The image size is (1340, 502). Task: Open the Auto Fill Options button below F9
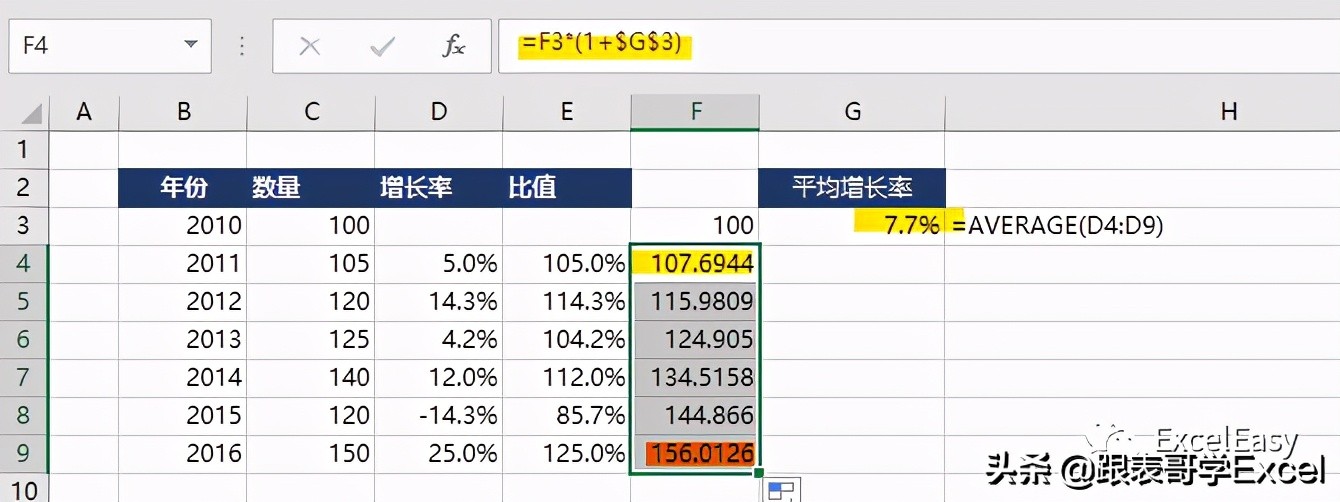coord(780,490)
